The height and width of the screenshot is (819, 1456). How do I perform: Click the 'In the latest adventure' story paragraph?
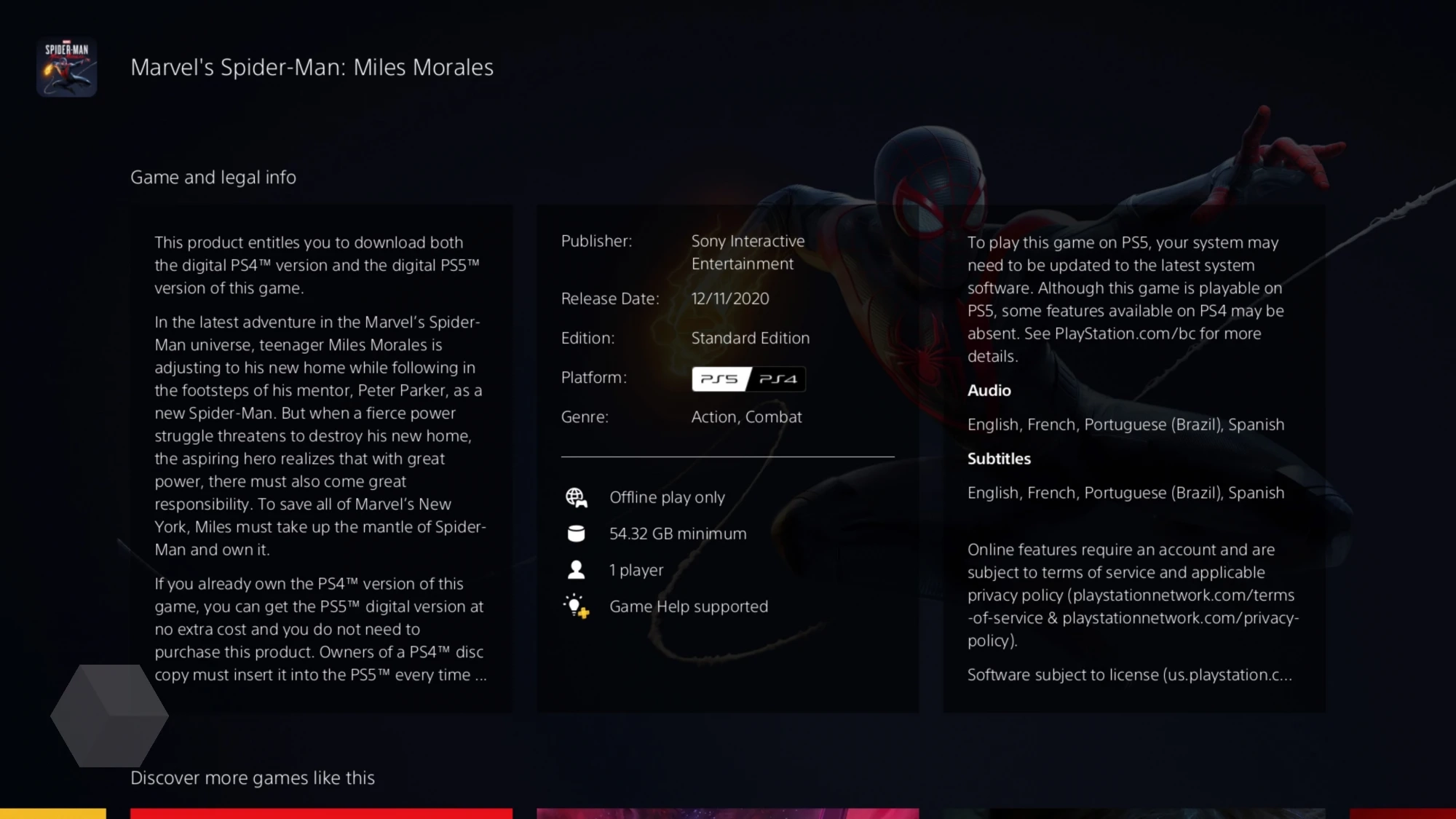click(320, 435)
